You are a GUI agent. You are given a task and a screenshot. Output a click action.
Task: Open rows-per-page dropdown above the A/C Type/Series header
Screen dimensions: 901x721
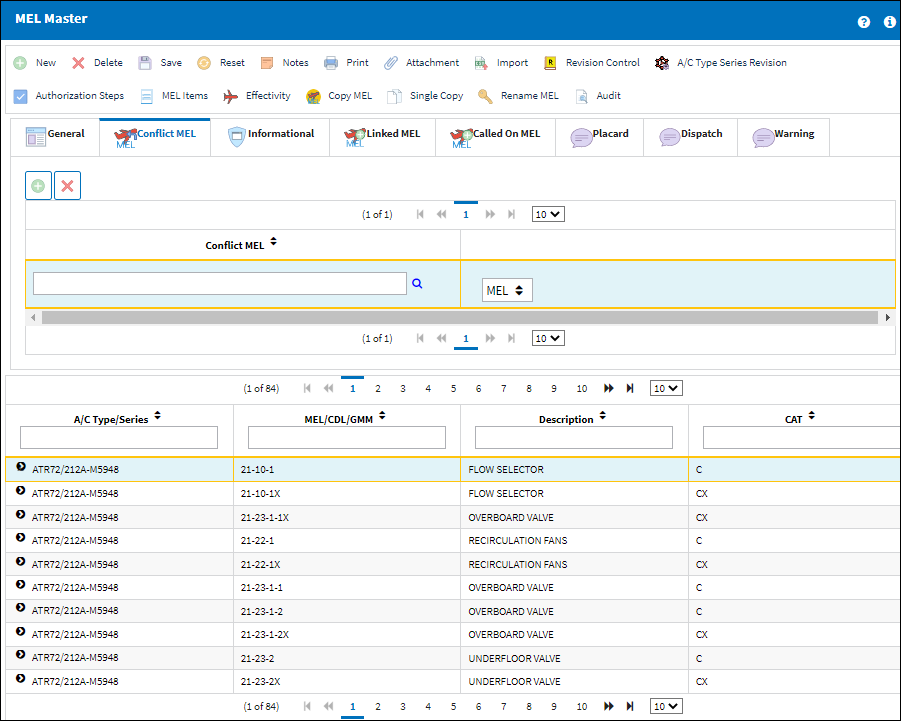coord(667,388)
